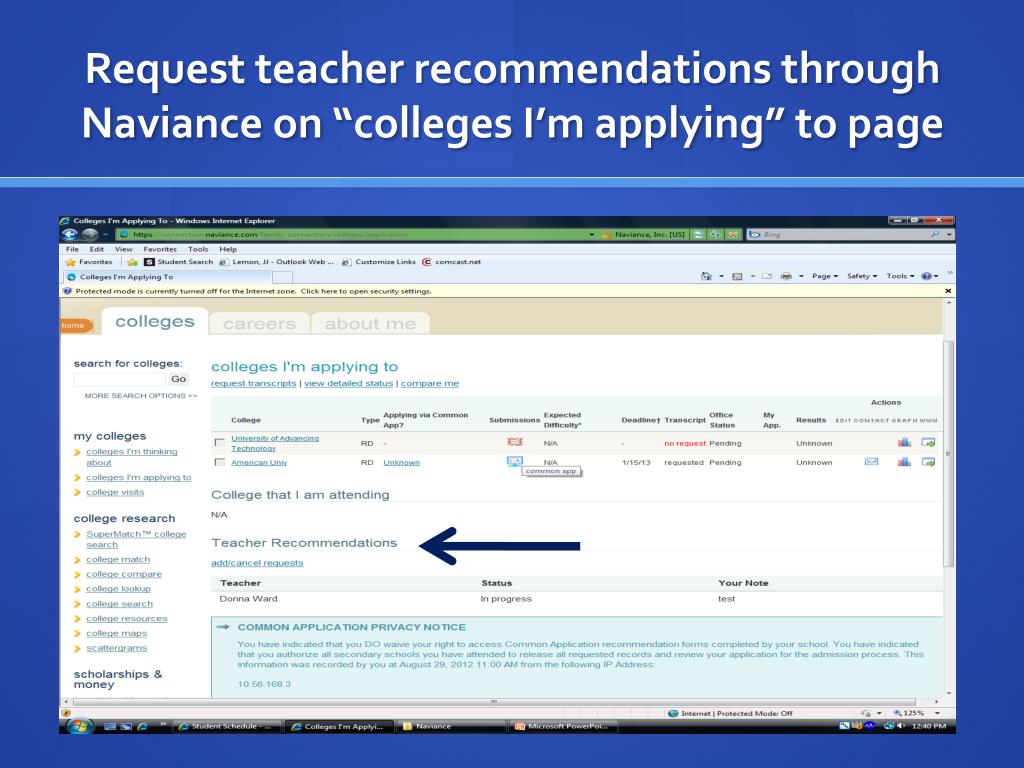Open the View menu
This screenshot has height=768, width=1024.
pos(123,249)
